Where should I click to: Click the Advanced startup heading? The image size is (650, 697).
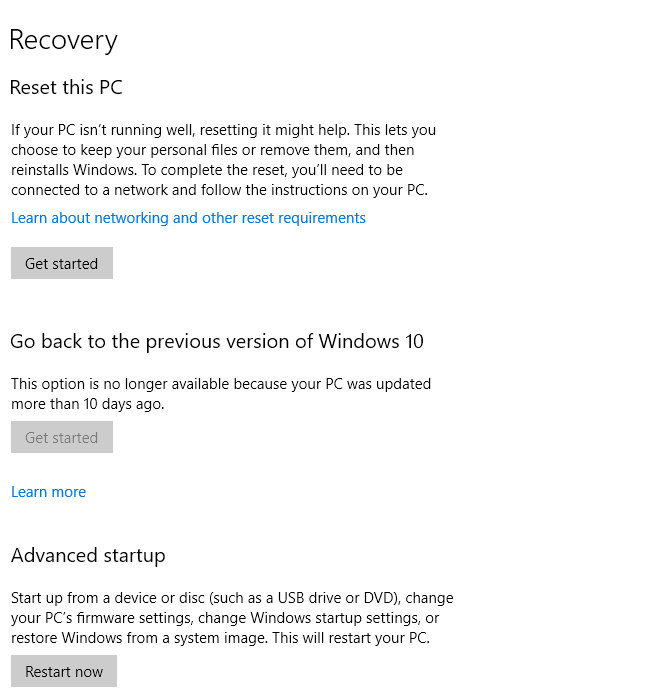point(88,556)
